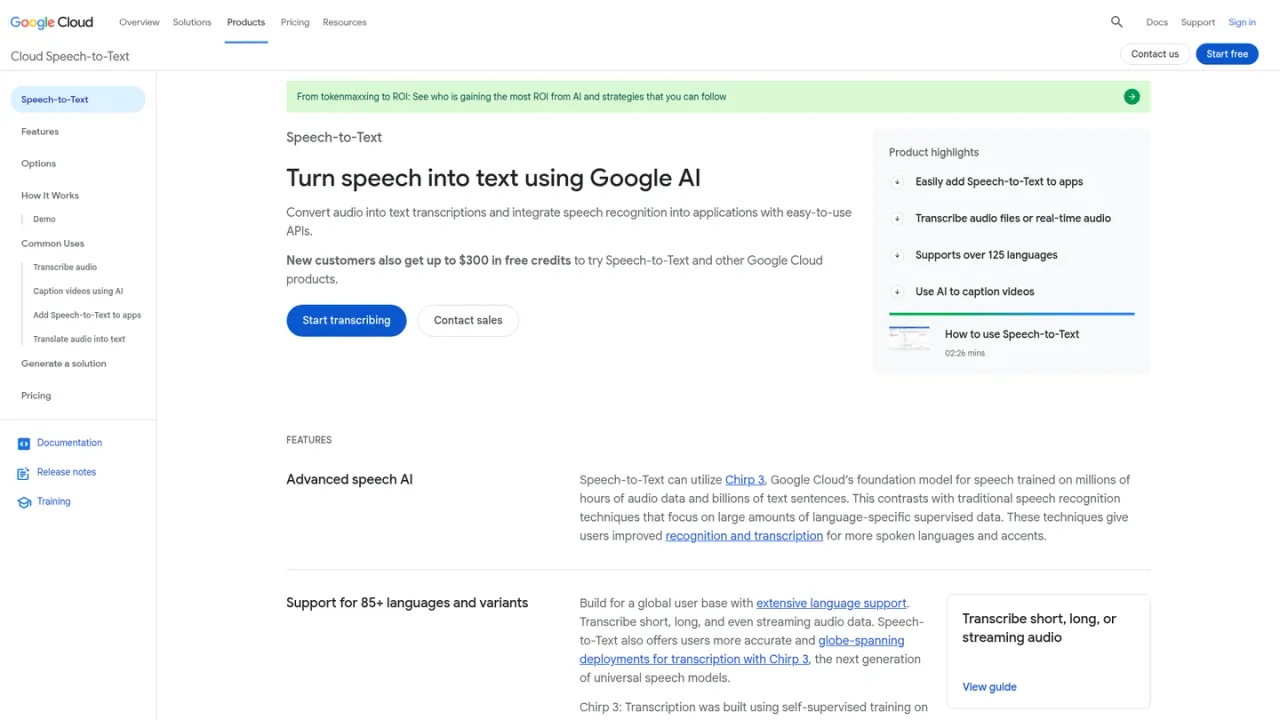Image resolution: width=1280 pixels, height=720 pixels.
Task: Click the Start free button
Action: [1227, 54]
